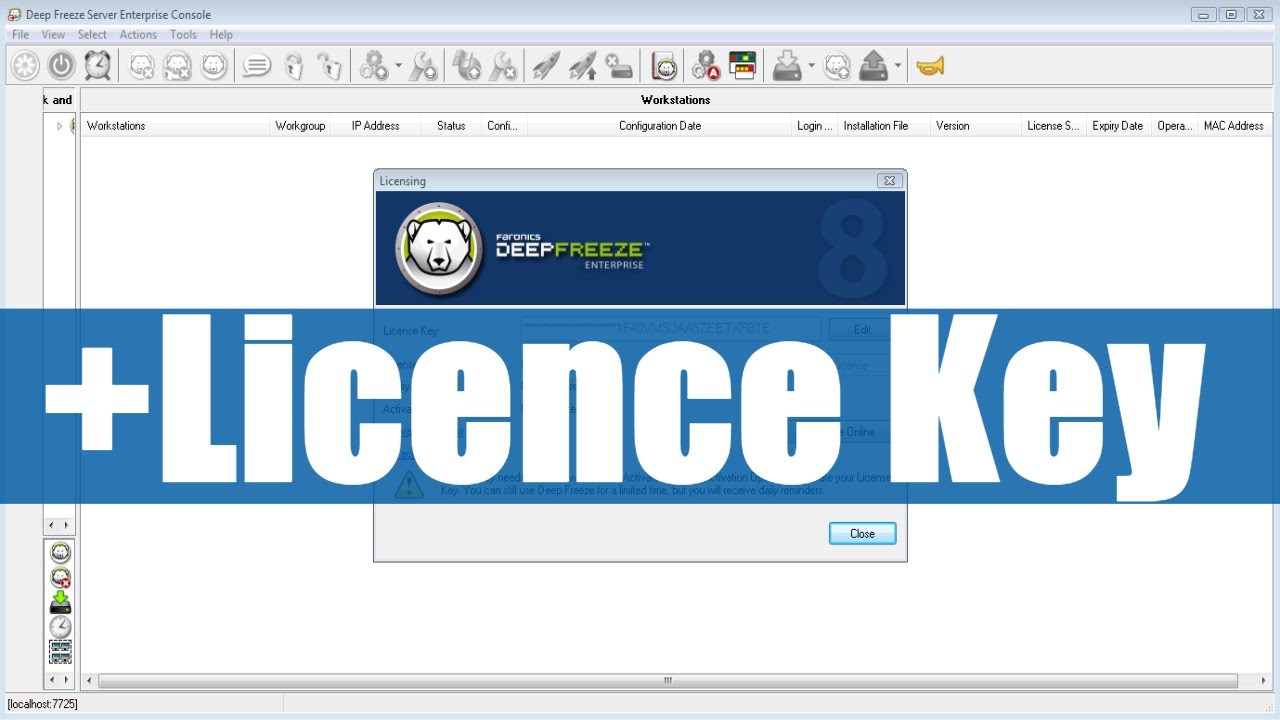Viewport: 1280px width, 720px height.
Task: Click Close button in Licensing dialog
Action: [x=862, y=534]
